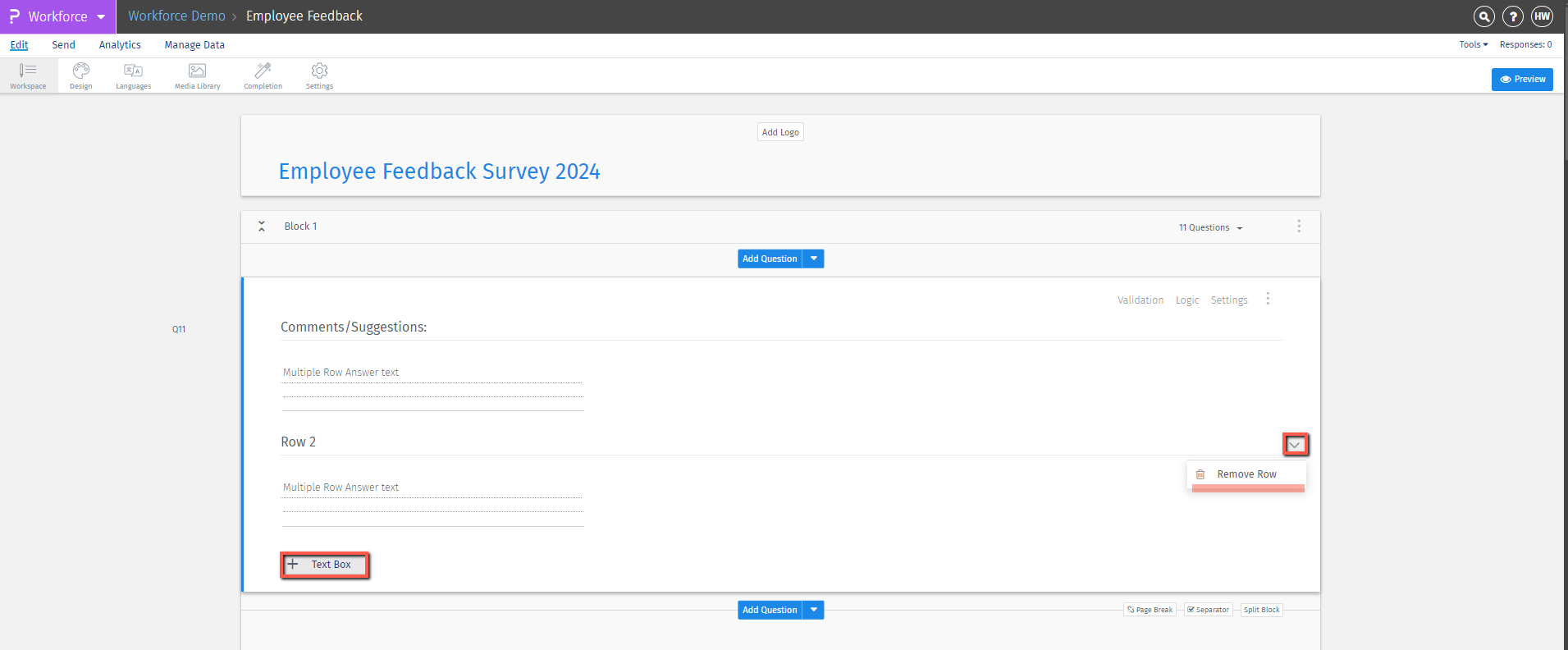This screenshot has width=1568, height=650.
Task: Click the Add Logo button
Action: point(780,132)
